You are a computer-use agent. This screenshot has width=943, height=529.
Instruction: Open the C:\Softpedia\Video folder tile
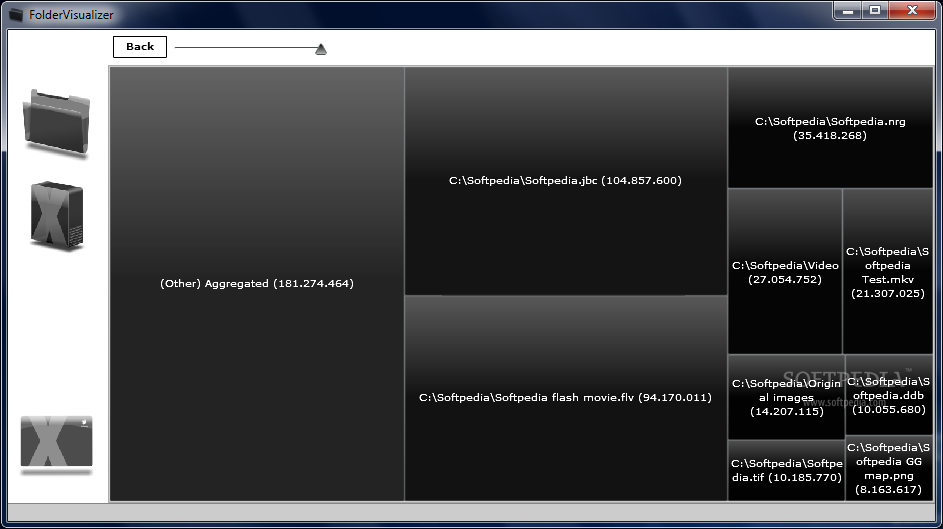[x=785, y=271]
